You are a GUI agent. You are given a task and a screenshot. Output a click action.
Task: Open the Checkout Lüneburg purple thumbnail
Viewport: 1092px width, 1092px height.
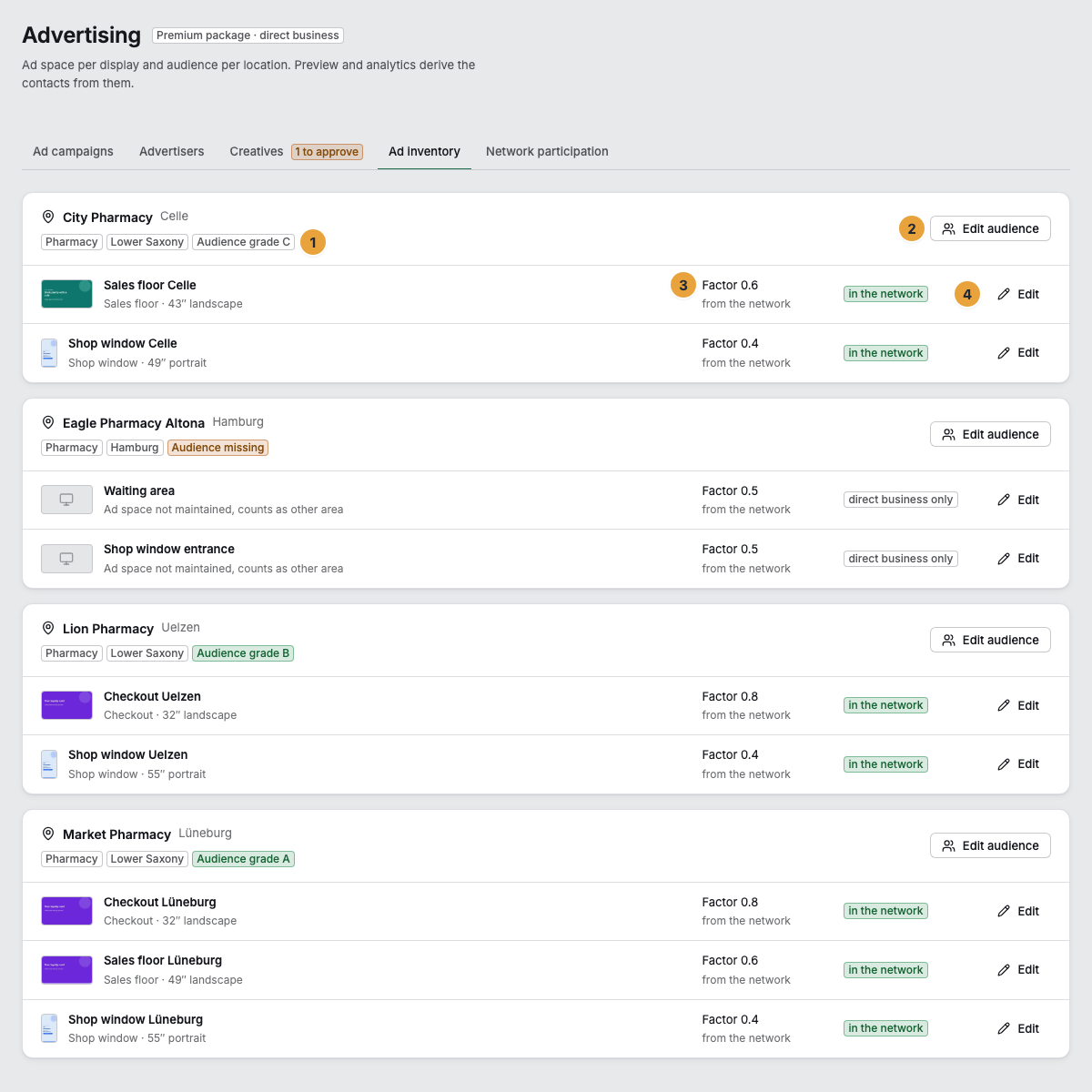(x=66, y=911)
